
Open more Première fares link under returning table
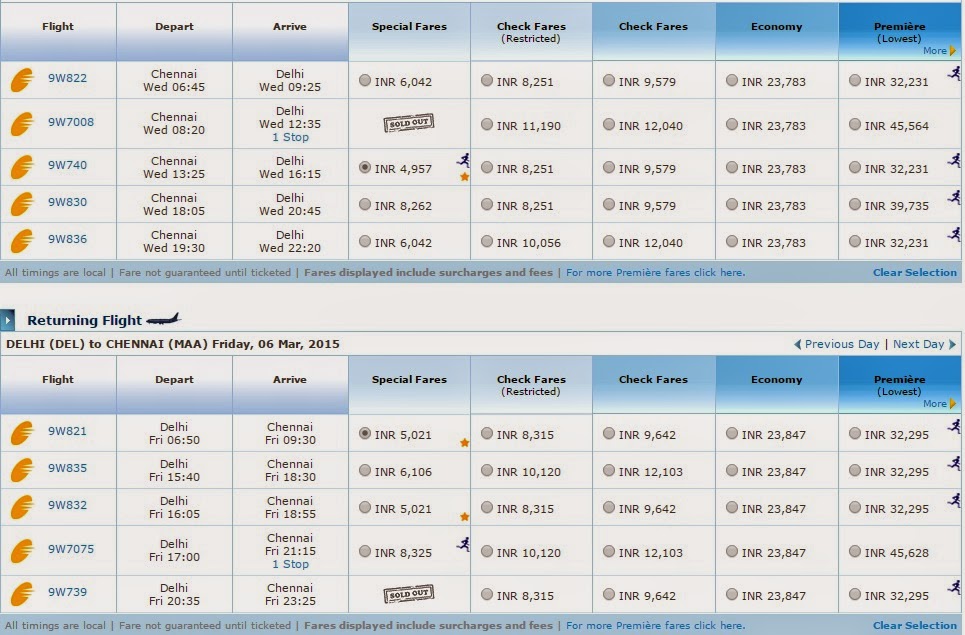pyautogui.click(x=655, y=625)
